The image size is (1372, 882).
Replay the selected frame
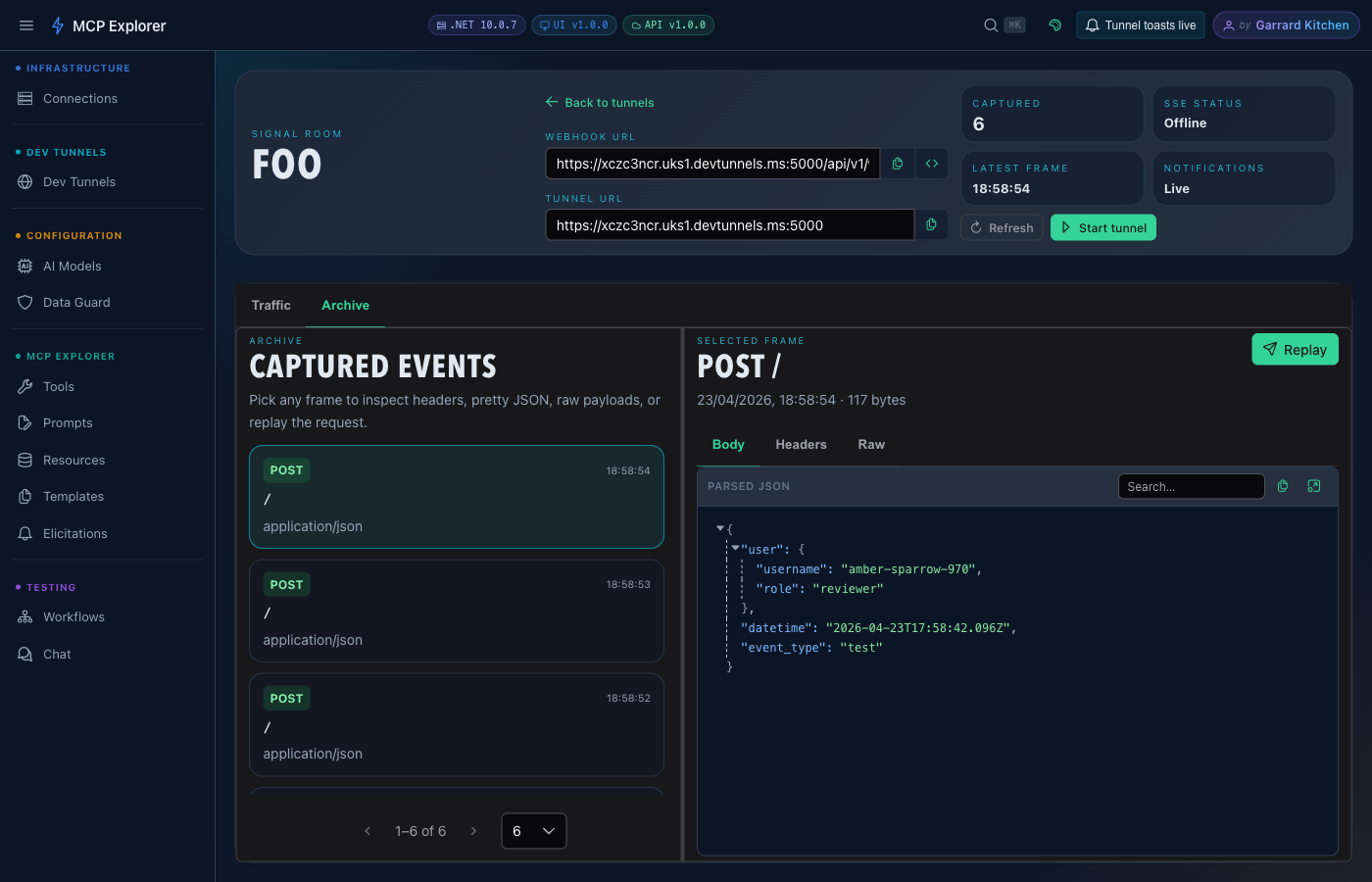1295,350
